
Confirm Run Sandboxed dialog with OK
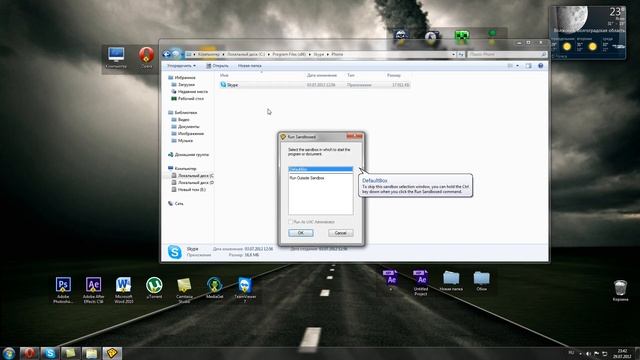(x=301, y=233)
